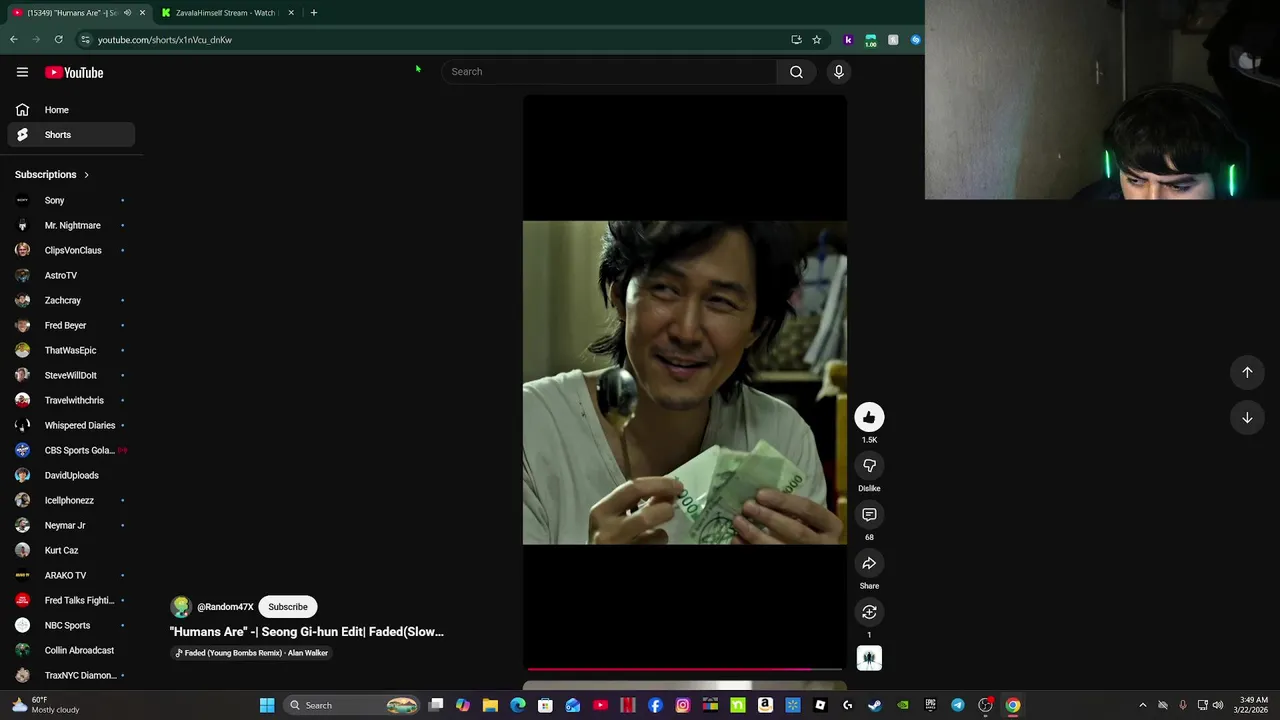Go to previous Short with up arrow

click(1247, 372)
